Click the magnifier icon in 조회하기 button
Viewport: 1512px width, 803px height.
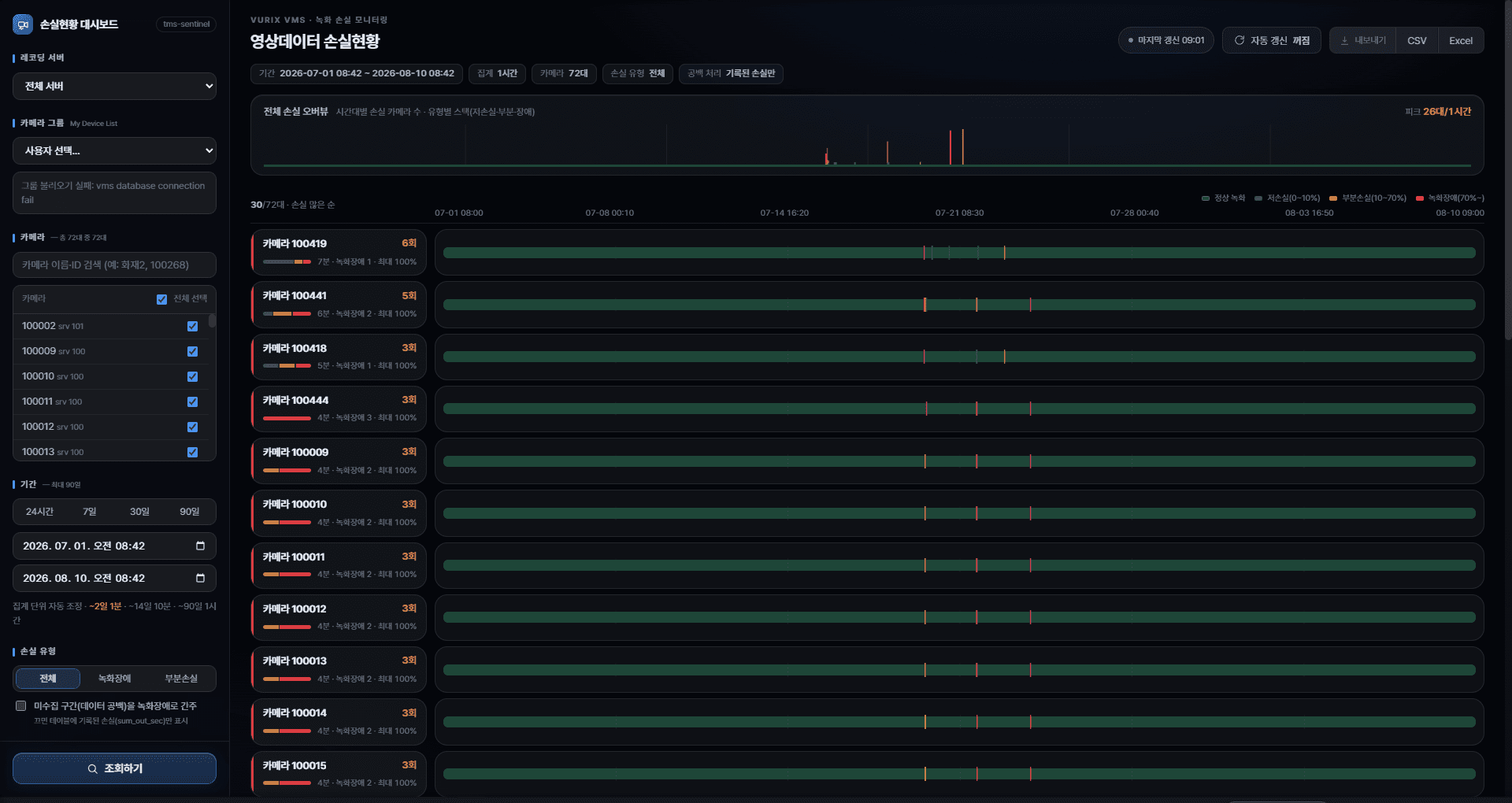coord(93,768)
